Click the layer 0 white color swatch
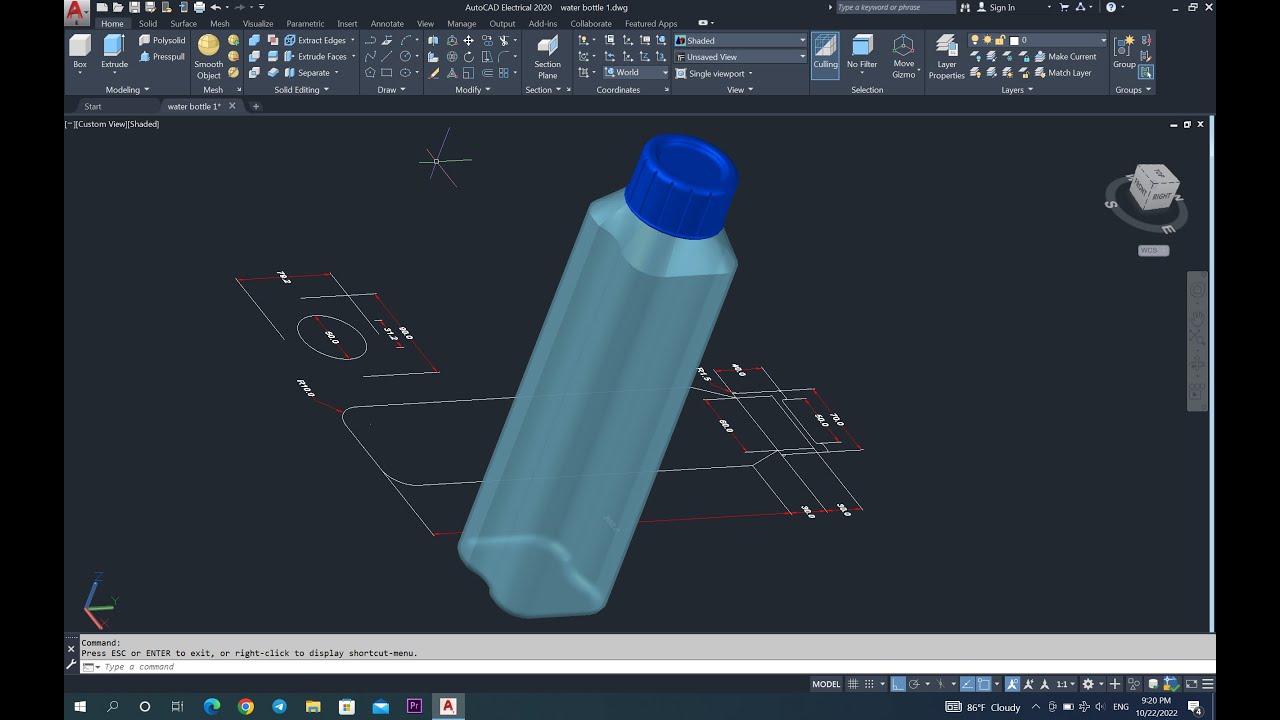 [1013, 41]
